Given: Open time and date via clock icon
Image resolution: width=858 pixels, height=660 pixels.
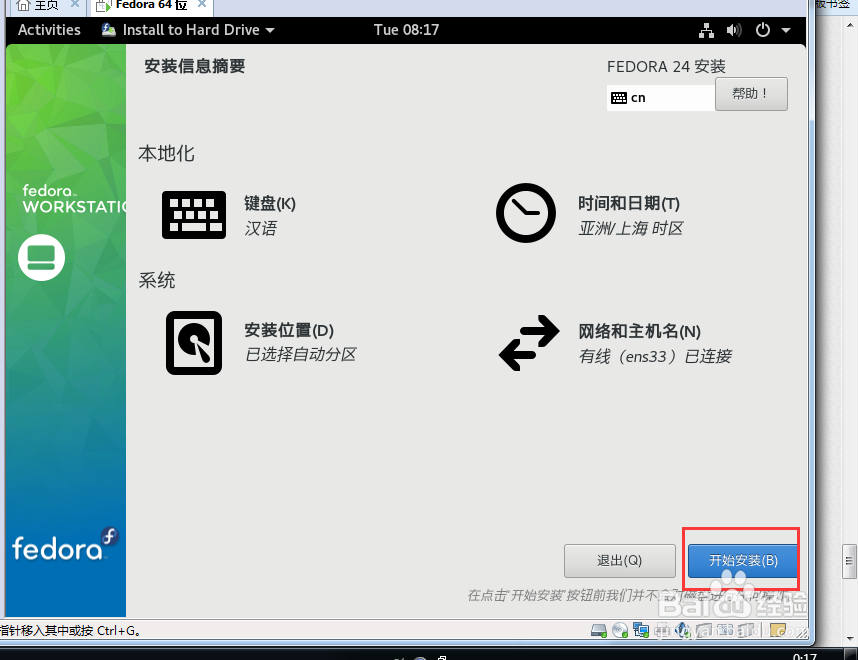Looking at the screenshot, I should (x=526, y=213).
